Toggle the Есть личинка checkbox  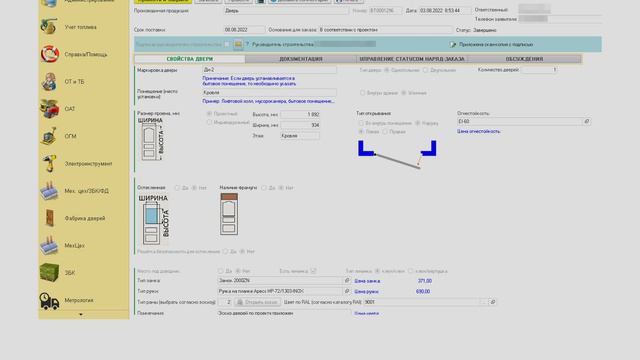click(313, 271)
